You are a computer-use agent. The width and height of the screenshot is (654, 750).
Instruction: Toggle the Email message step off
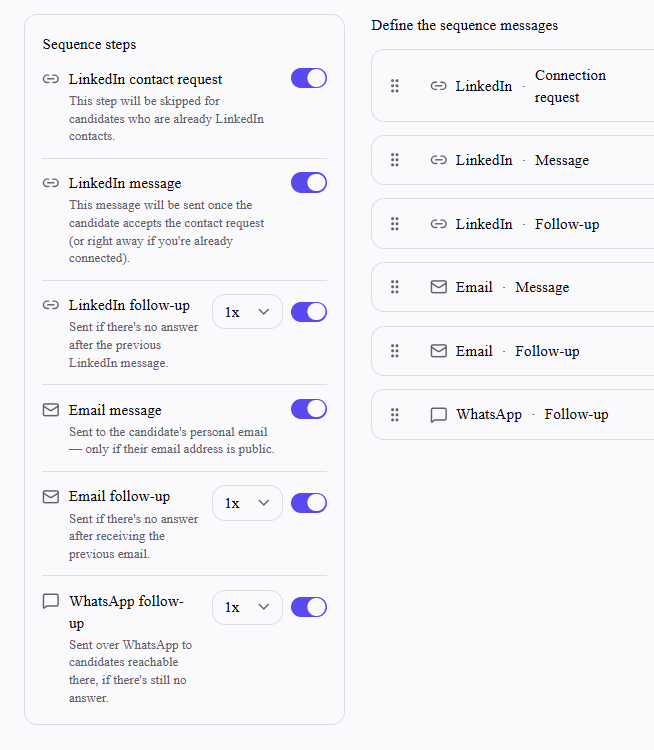[309, 409]
